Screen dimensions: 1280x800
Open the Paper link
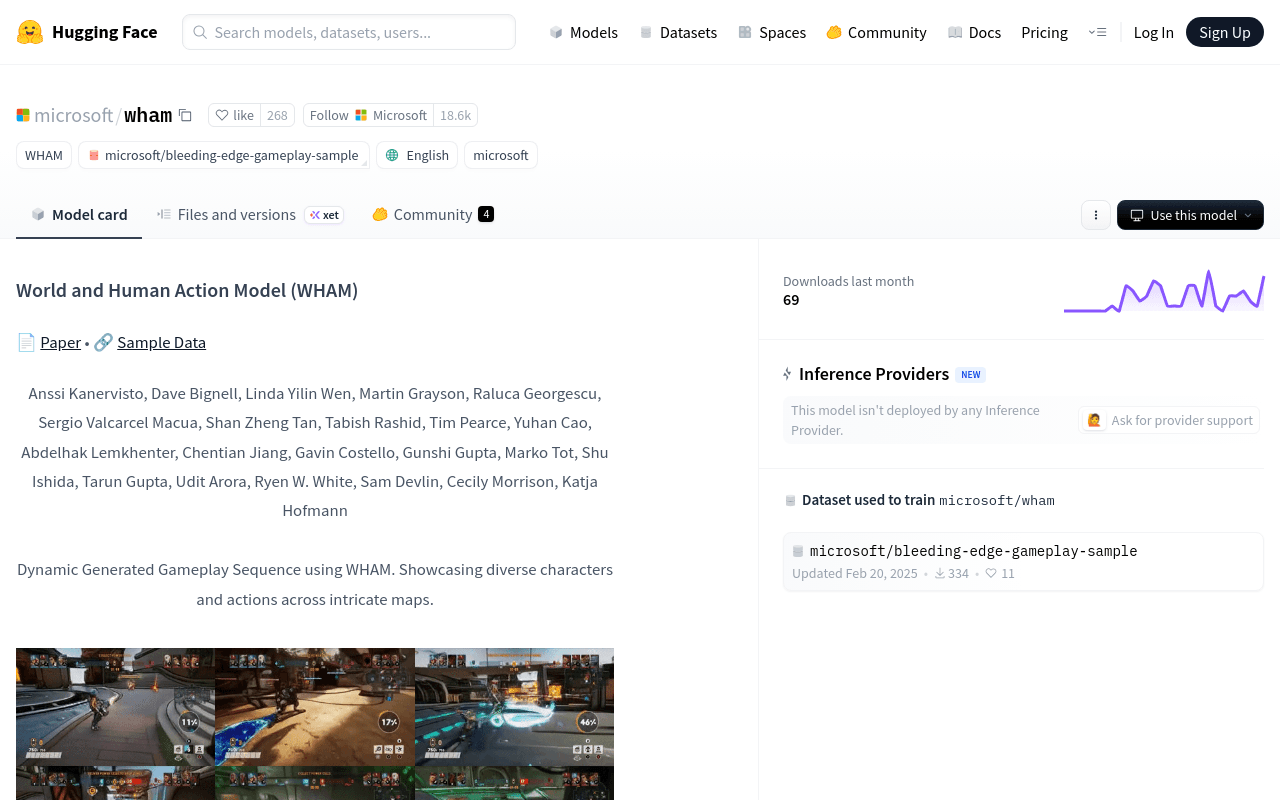coord(61,342)
